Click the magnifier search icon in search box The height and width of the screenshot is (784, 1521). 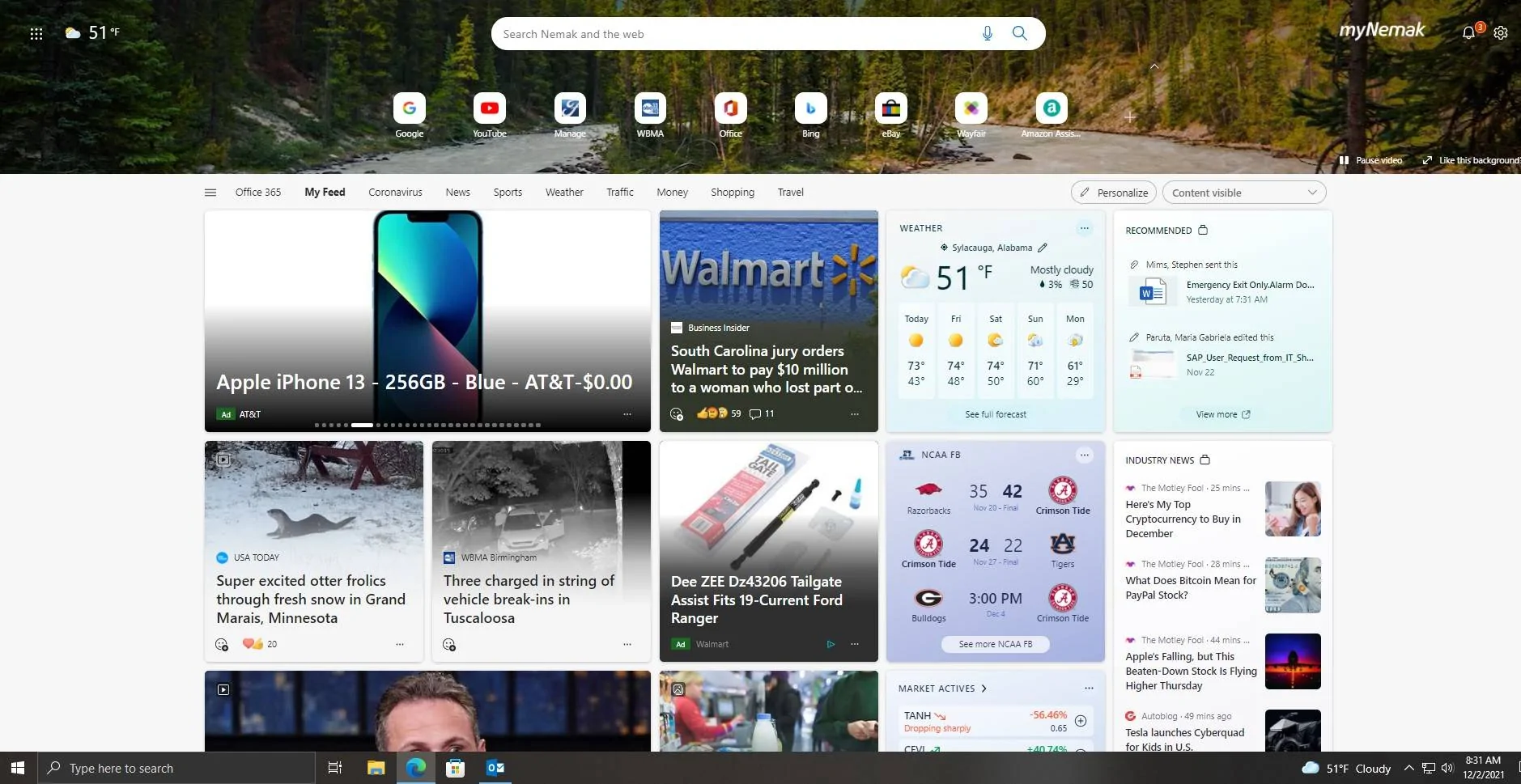1020,34
